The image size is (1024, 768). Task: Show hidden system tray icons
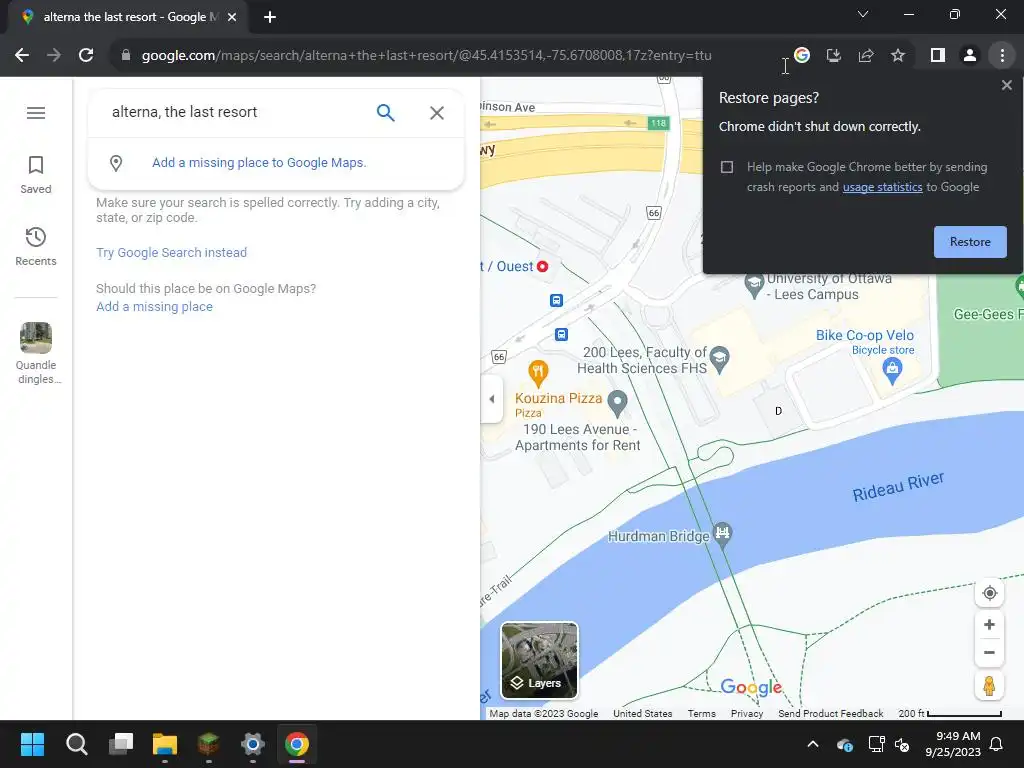[813, 744]
